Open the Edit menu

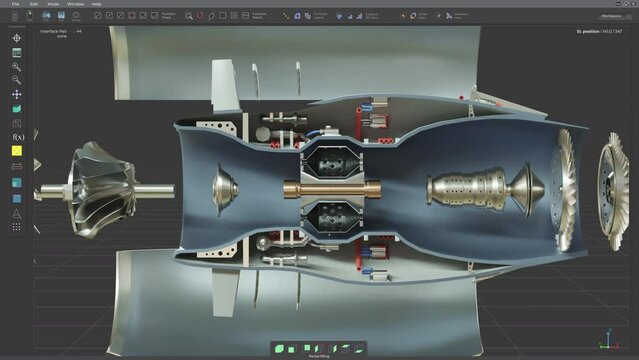[x=34, y=4]
